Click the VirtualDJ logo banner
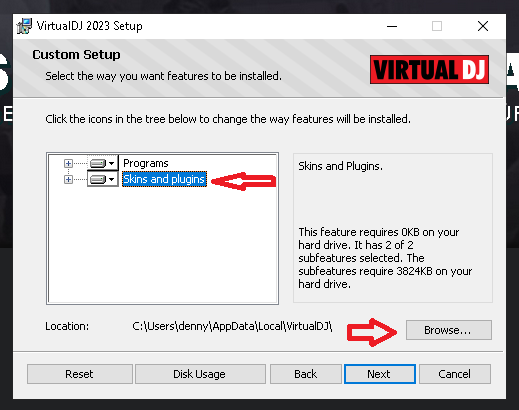 tap(429, 69)
